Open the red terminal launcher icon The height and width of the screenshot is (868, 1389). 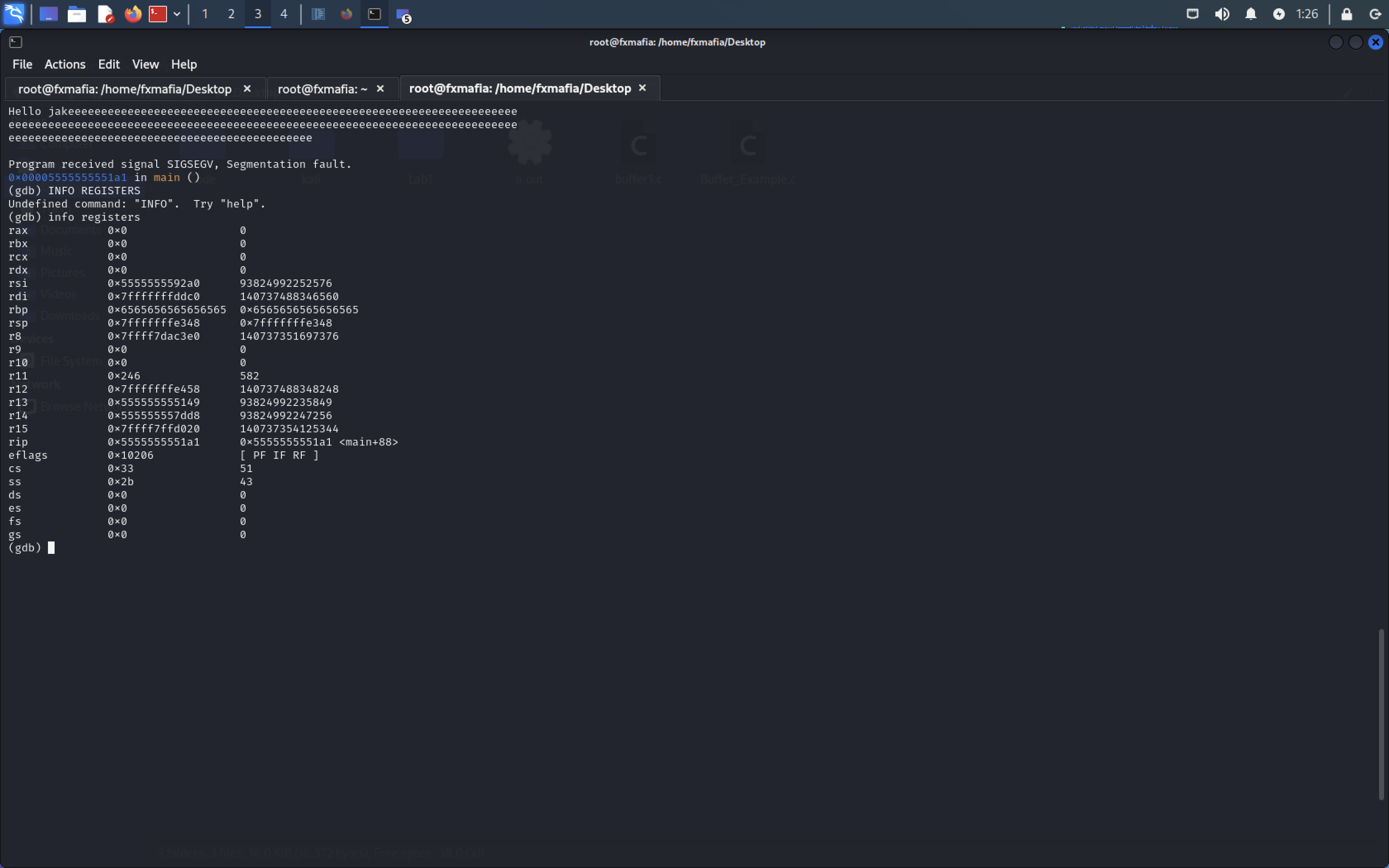[x=158, y=14]
